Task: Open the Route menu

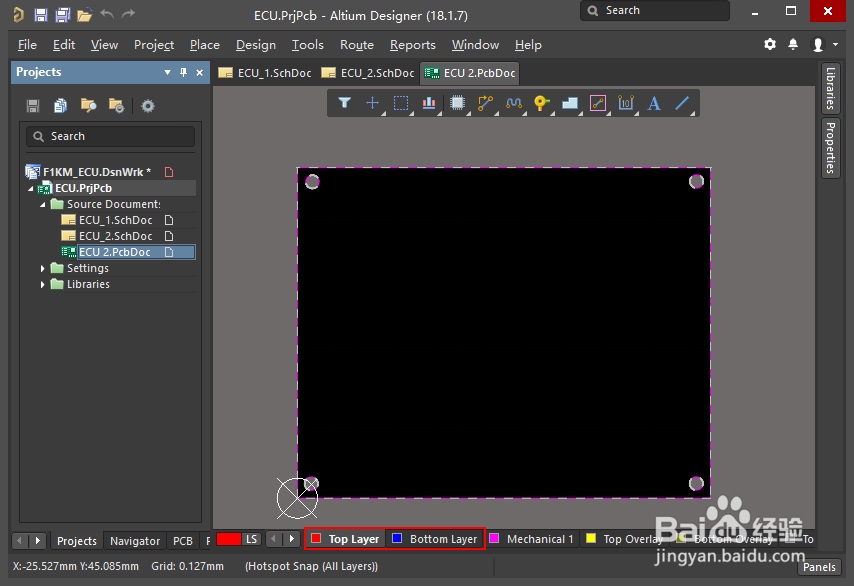Action: 357,45
